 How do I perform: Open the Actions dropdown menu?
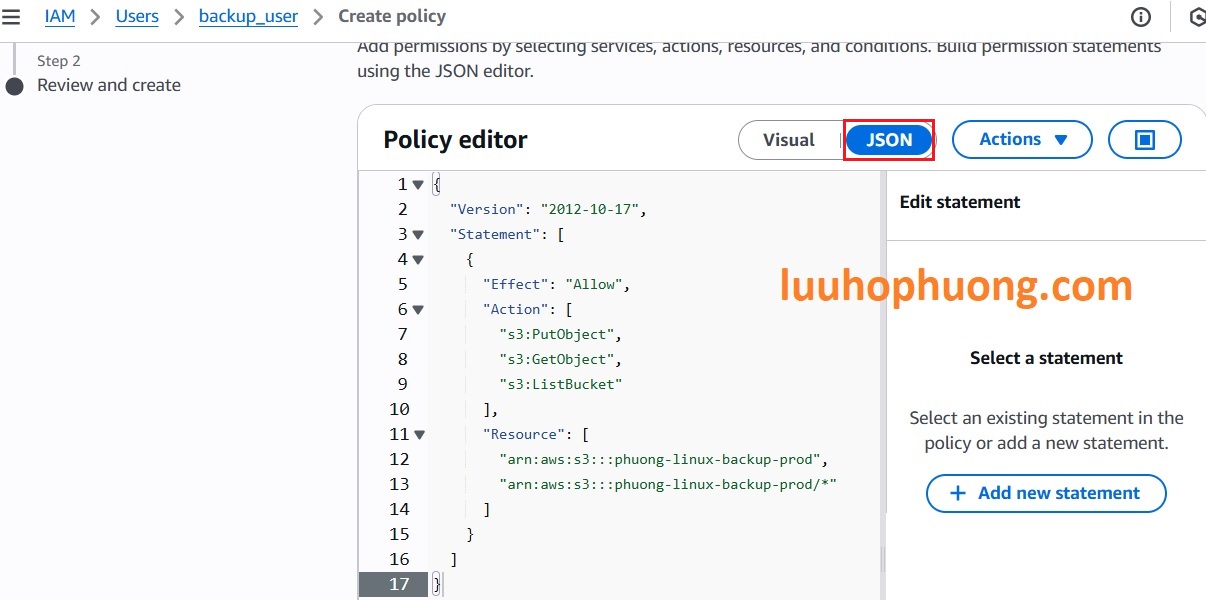(1021, 140)
